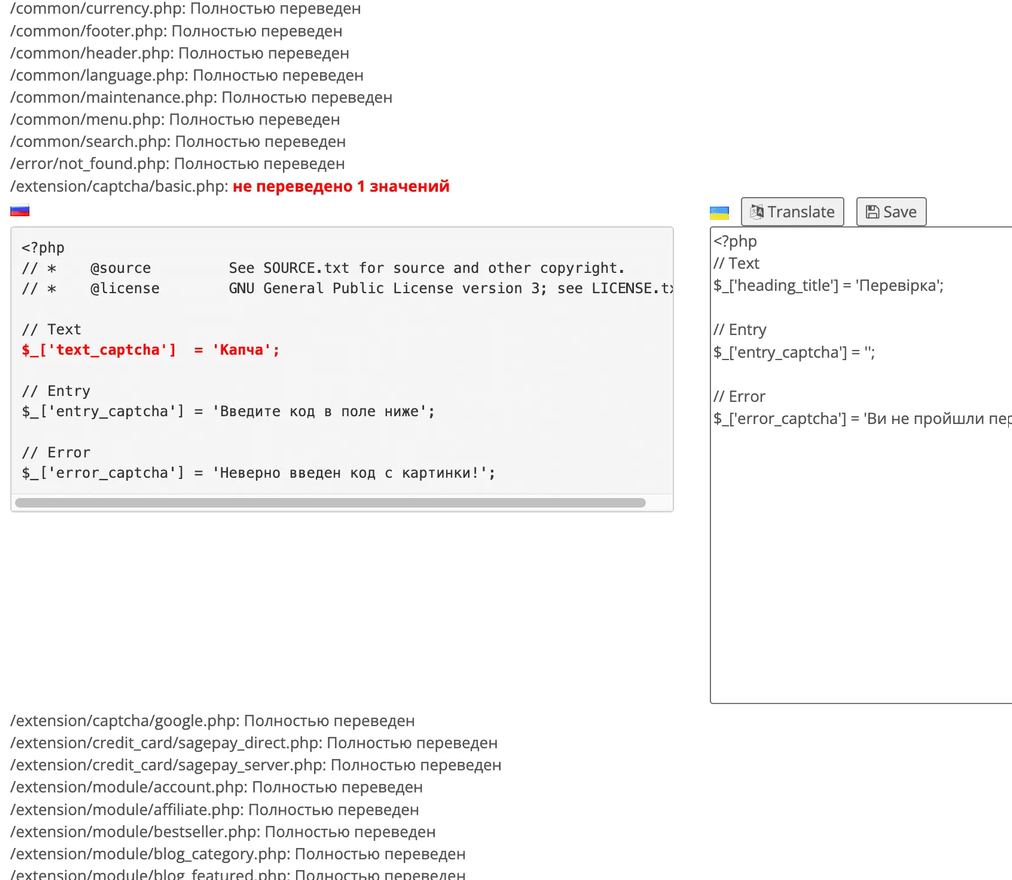Image resolution: width=1012 pixels, height=880 pixels.
Task: Click the translate icon inside Translate button
Action: pyautogui.click(x=757, y=212)
